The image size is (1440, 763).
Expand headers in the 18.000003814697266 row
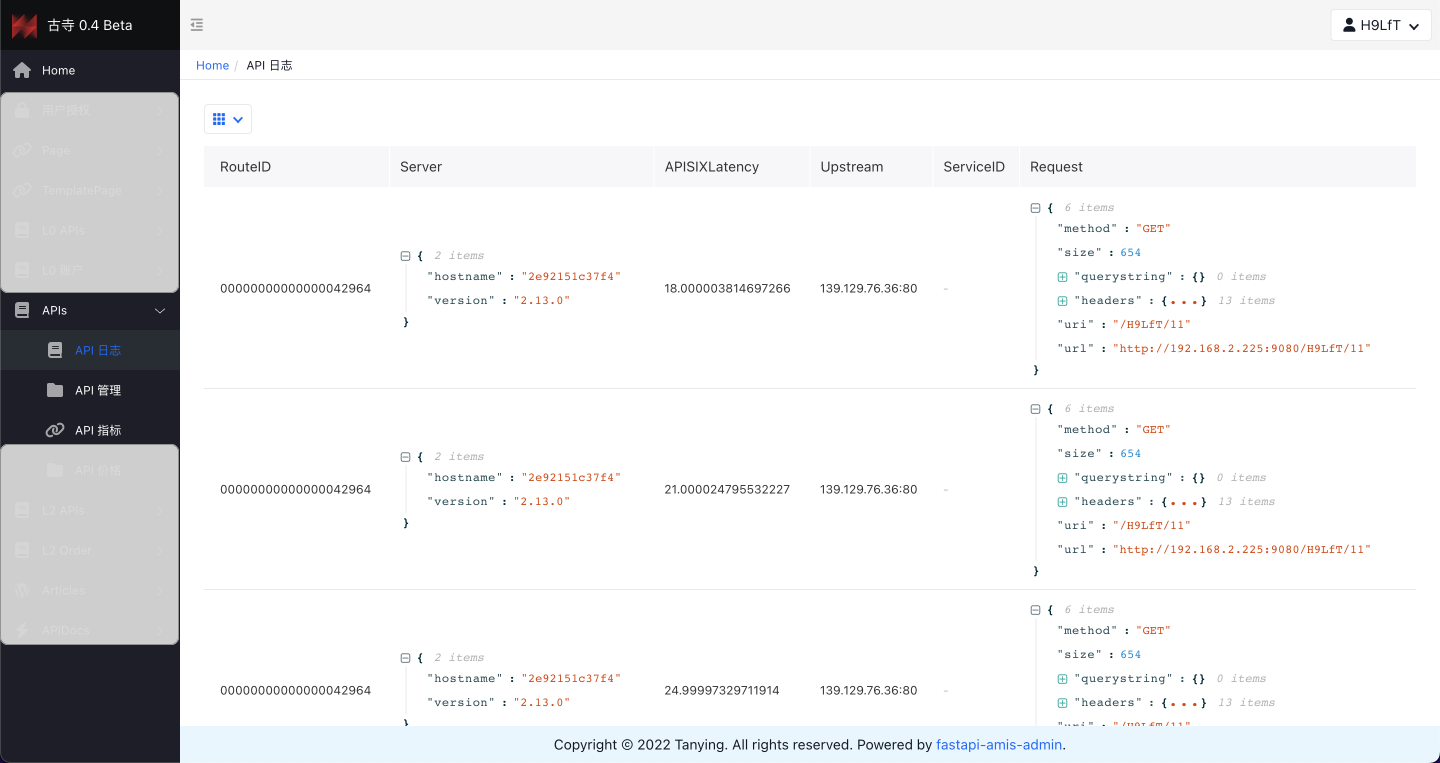(x=1062, y=300)
